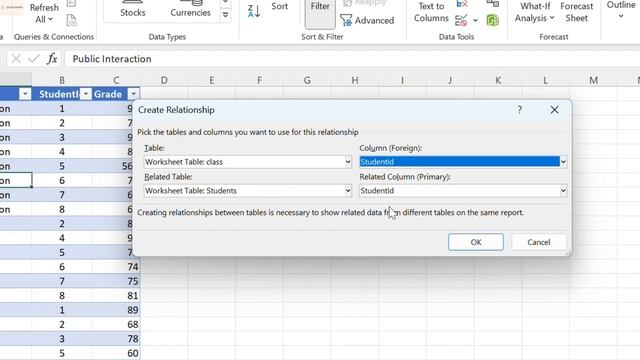This screenshot has height=360, width=640.
Task: Click the dialog help question mark
Action: pos(519,110)
